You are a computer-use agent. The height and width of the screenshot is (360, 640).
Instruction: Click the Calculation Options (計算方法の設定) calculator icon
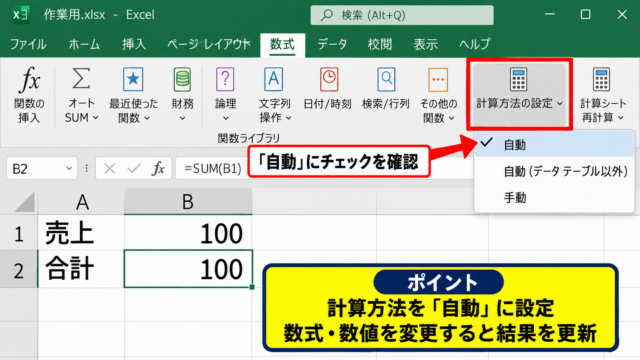click(518, 79)
